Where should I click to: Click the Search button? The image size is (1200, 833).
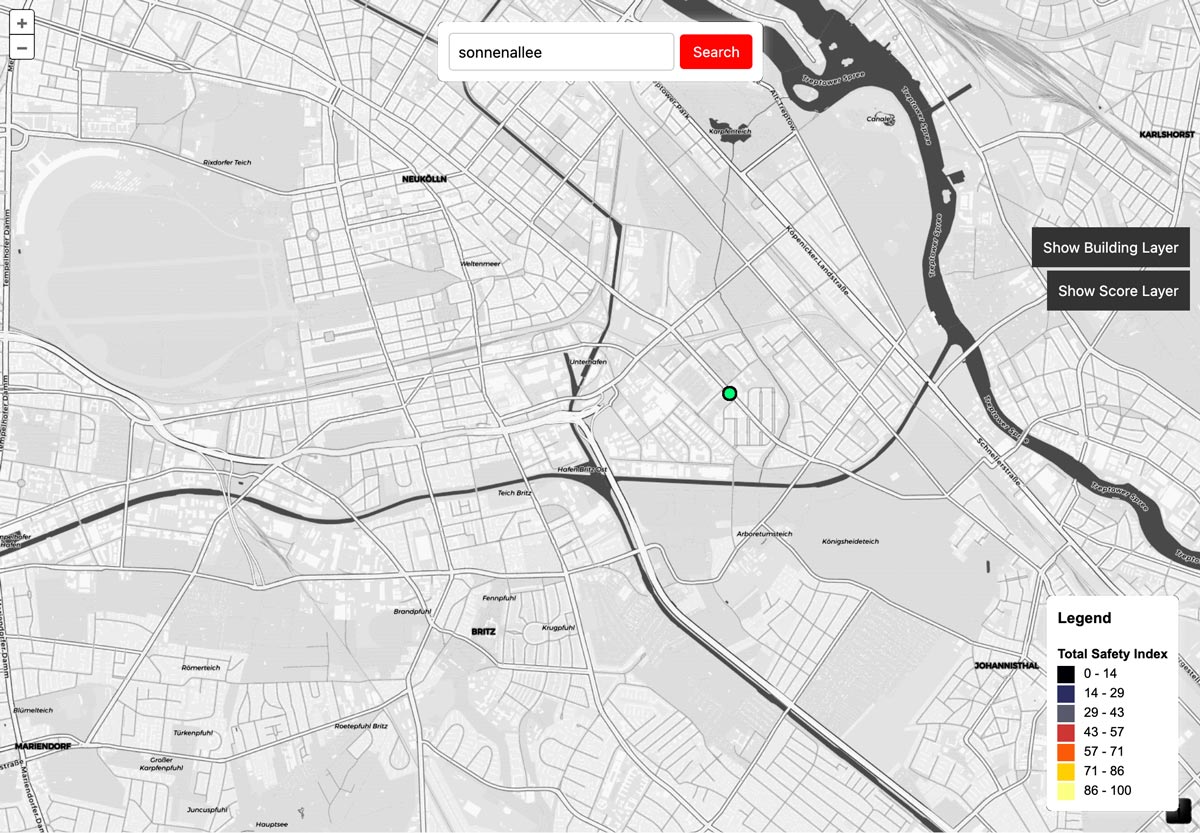click(x=716, y=52)
